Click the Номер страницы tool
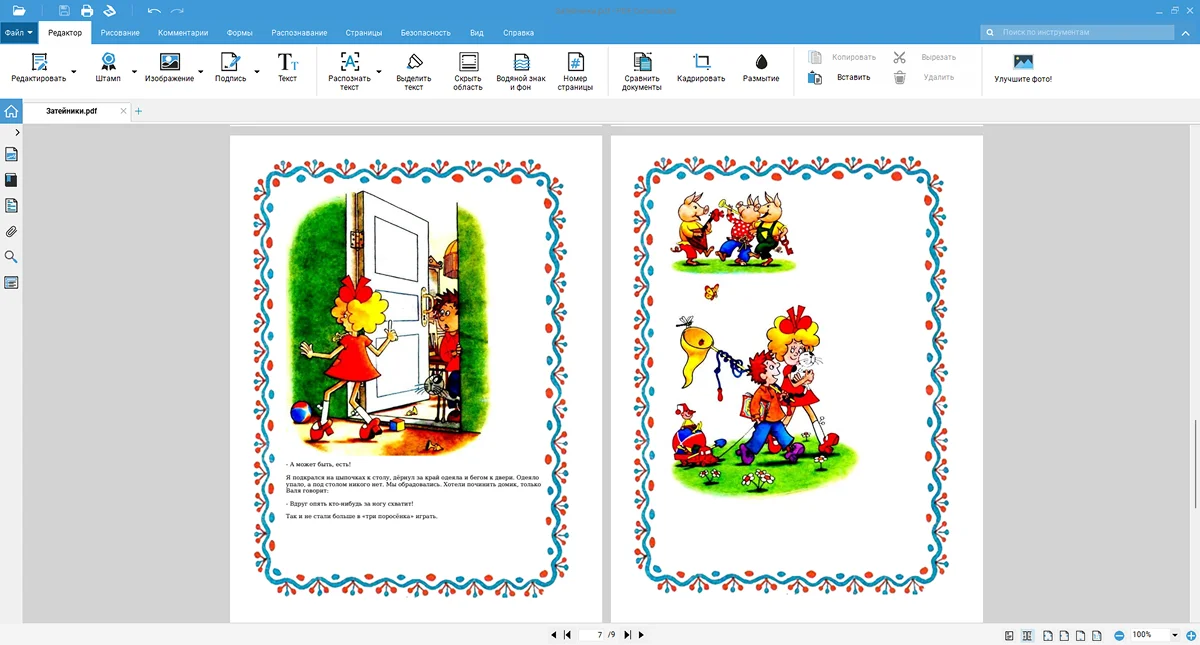 click(x=575, y=72)
